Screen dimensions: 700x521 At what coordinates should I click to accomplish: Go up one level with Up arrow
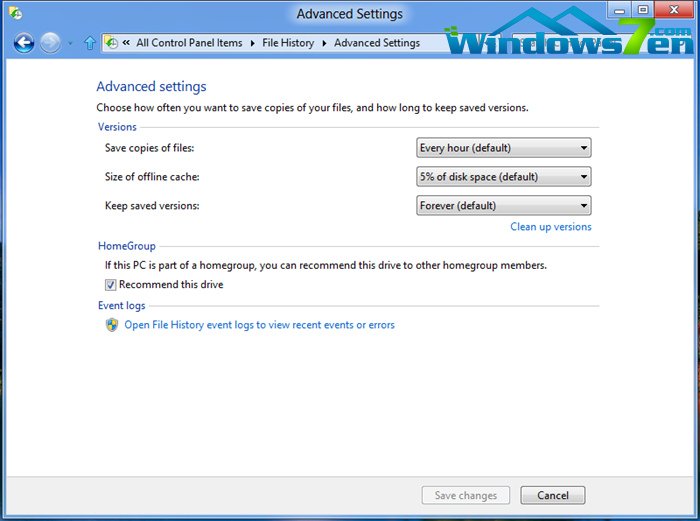tap(90, 43)
